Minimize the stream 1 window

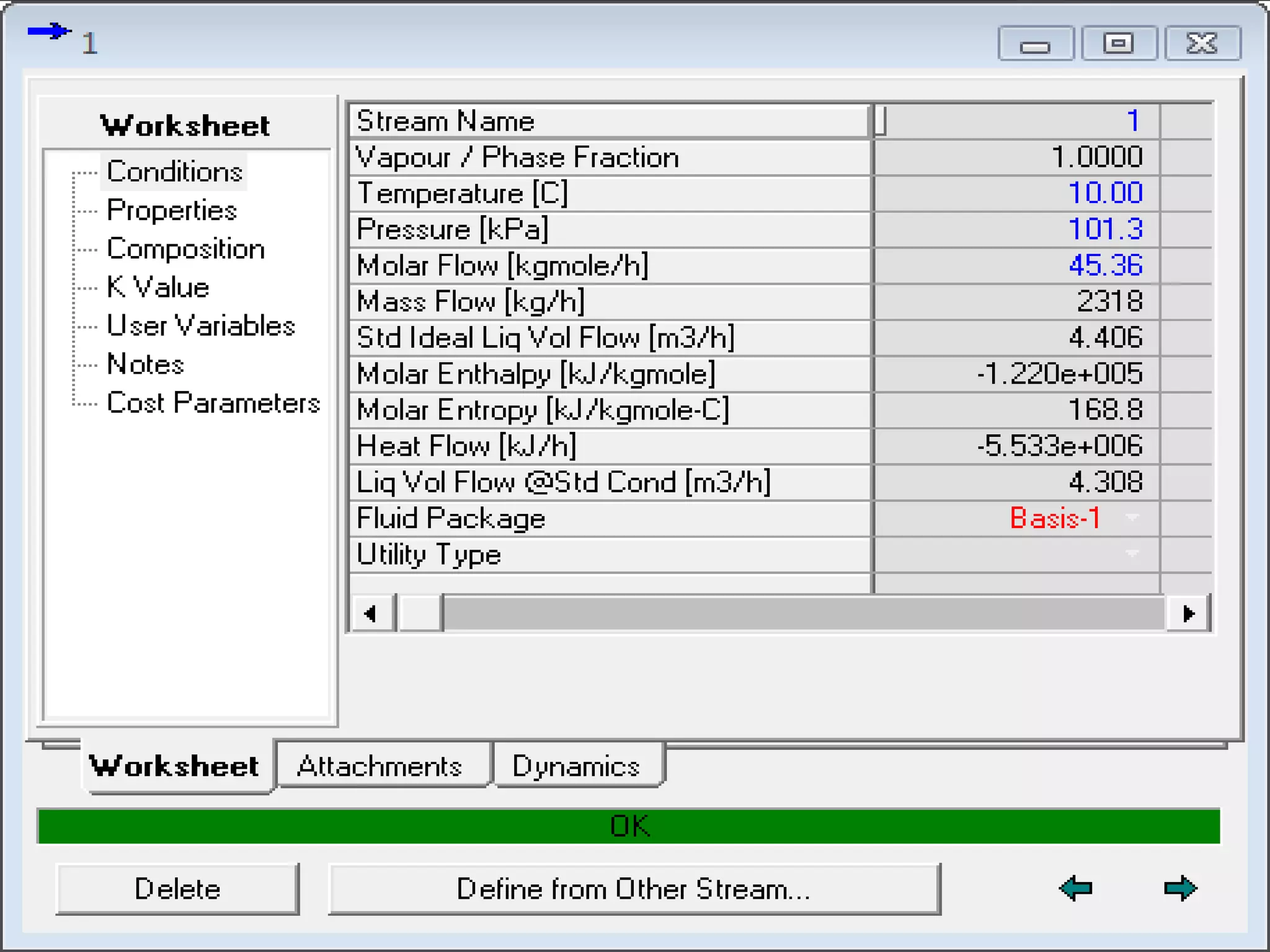click(1035, 43)
